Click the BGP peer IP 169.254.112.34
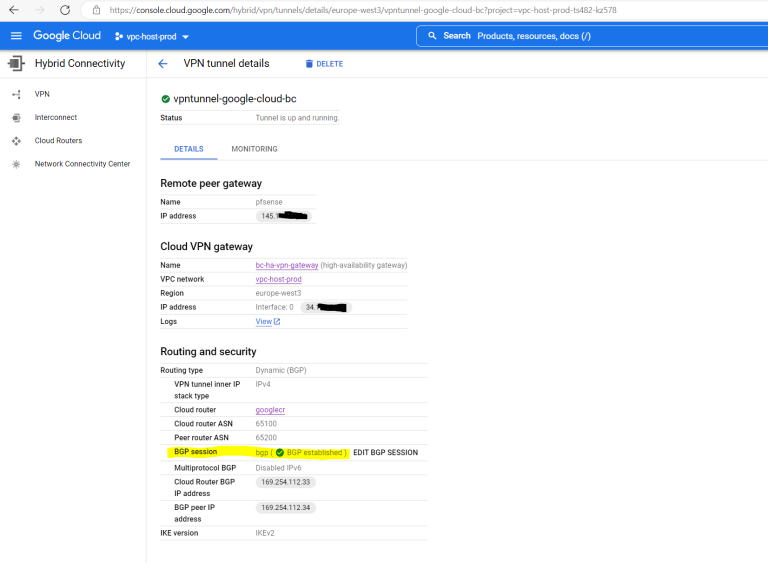 [286, 508]
